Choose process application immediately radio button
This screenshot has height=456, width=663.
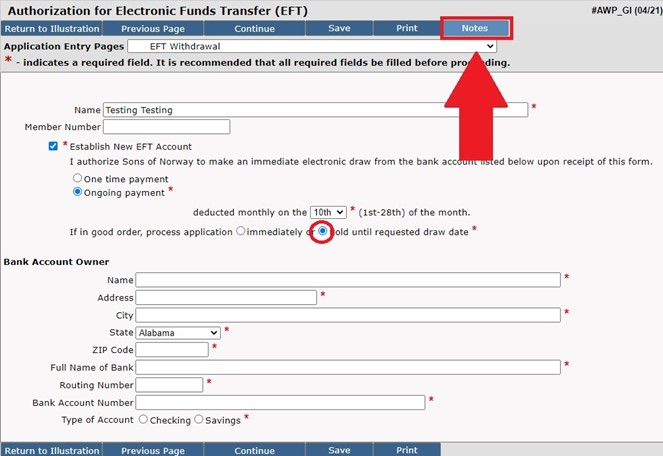[240, 231]
